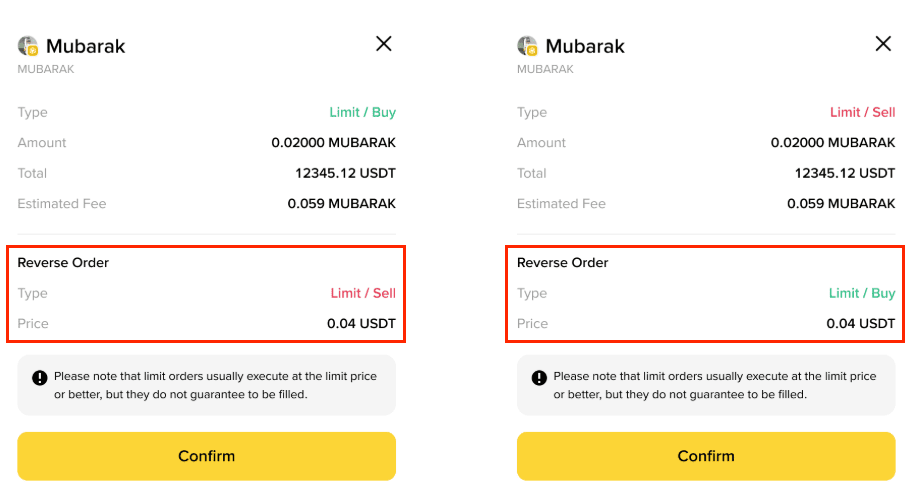
Task: Confirm the Limit / Buy order
Action: click(x=207, y=456)
